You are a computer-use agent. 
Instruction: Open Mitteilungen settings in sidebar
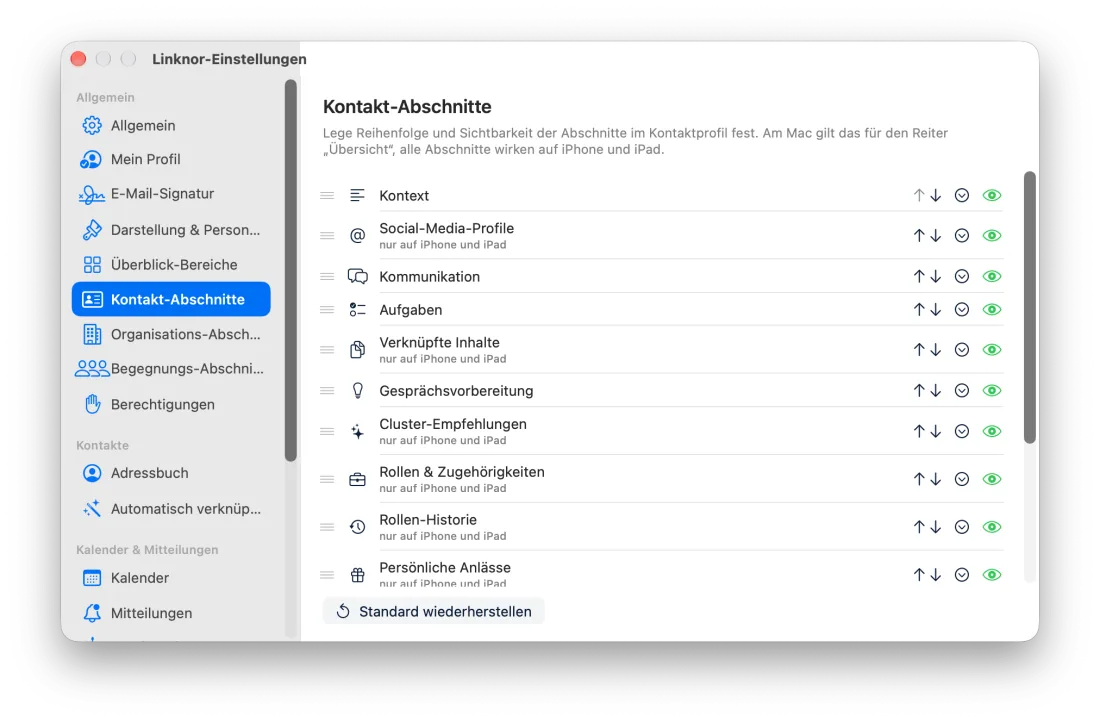point(171,613)
